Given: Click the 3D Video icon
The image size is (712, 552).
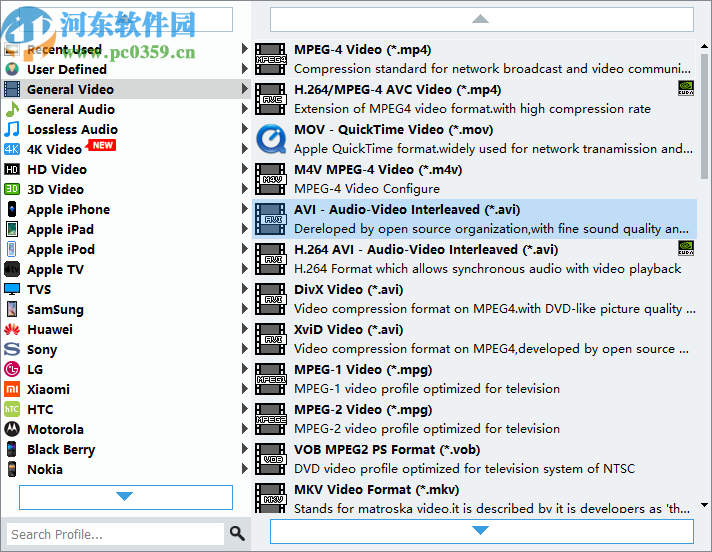Looking at the screenshot, I should point(12,189).
